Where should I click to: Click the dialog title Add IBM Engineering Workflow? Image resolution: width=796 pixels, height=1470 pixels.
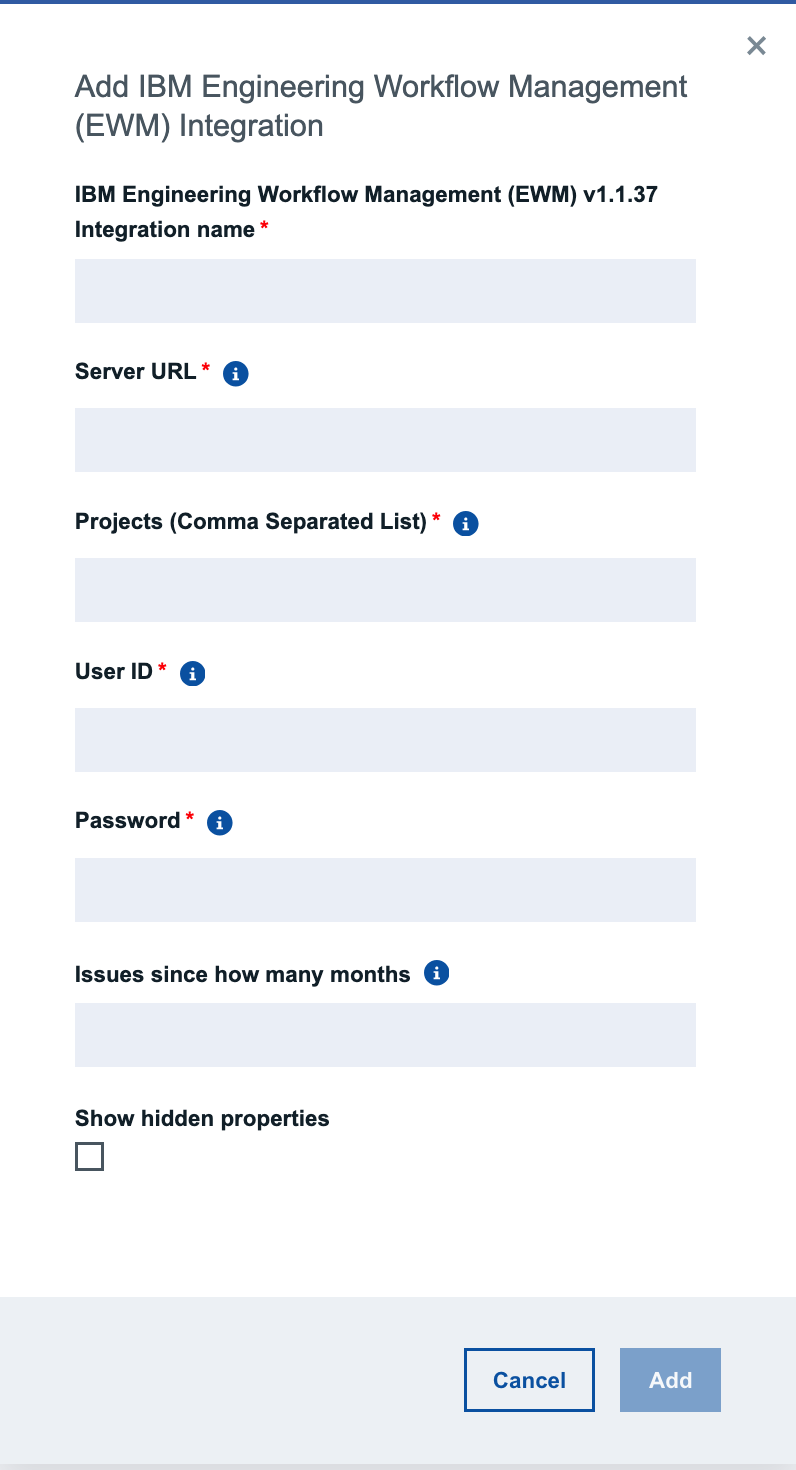pos(381,106)
